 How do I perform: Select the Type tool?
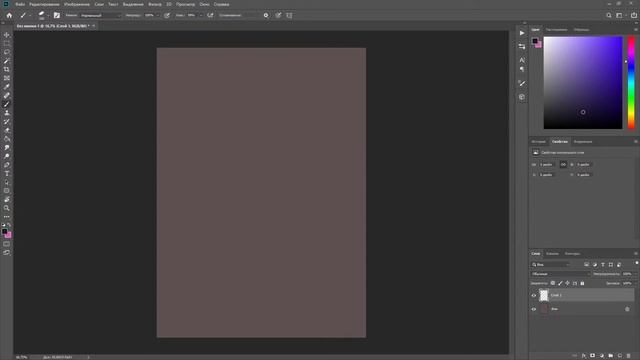point(7,173)
